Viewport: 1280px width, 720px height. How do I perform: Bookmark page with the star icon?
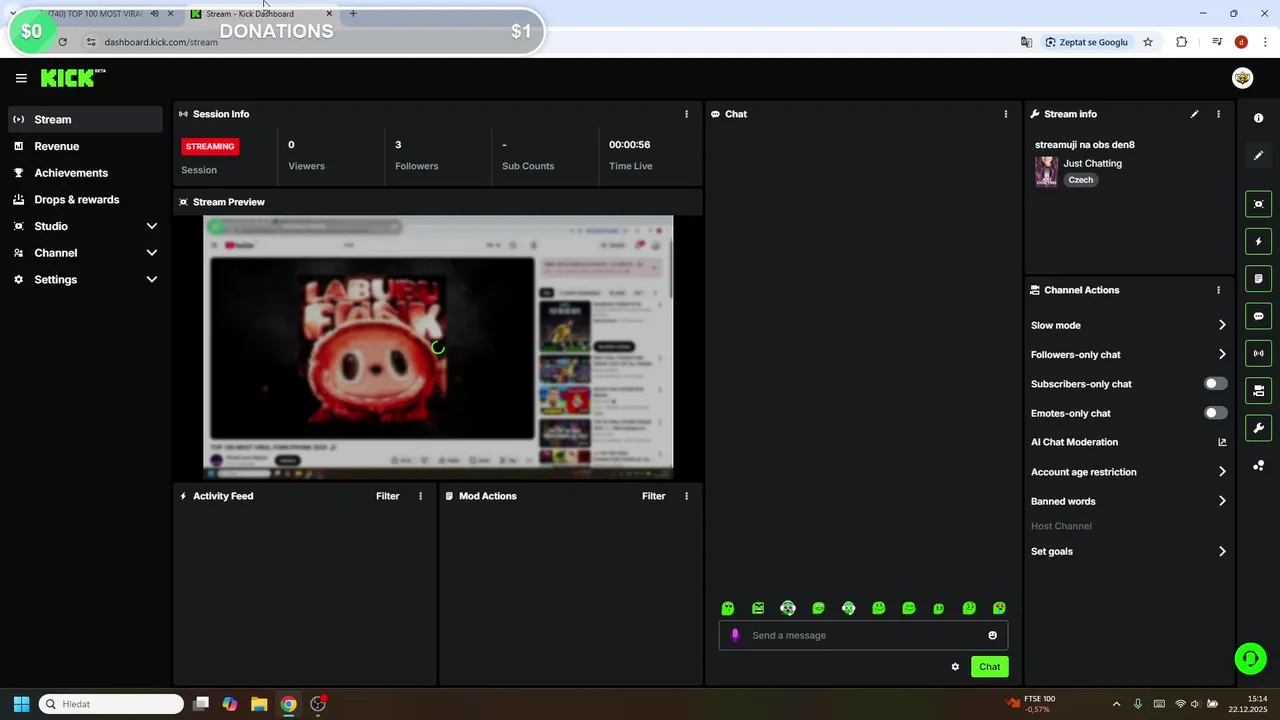click(1148, 42)
